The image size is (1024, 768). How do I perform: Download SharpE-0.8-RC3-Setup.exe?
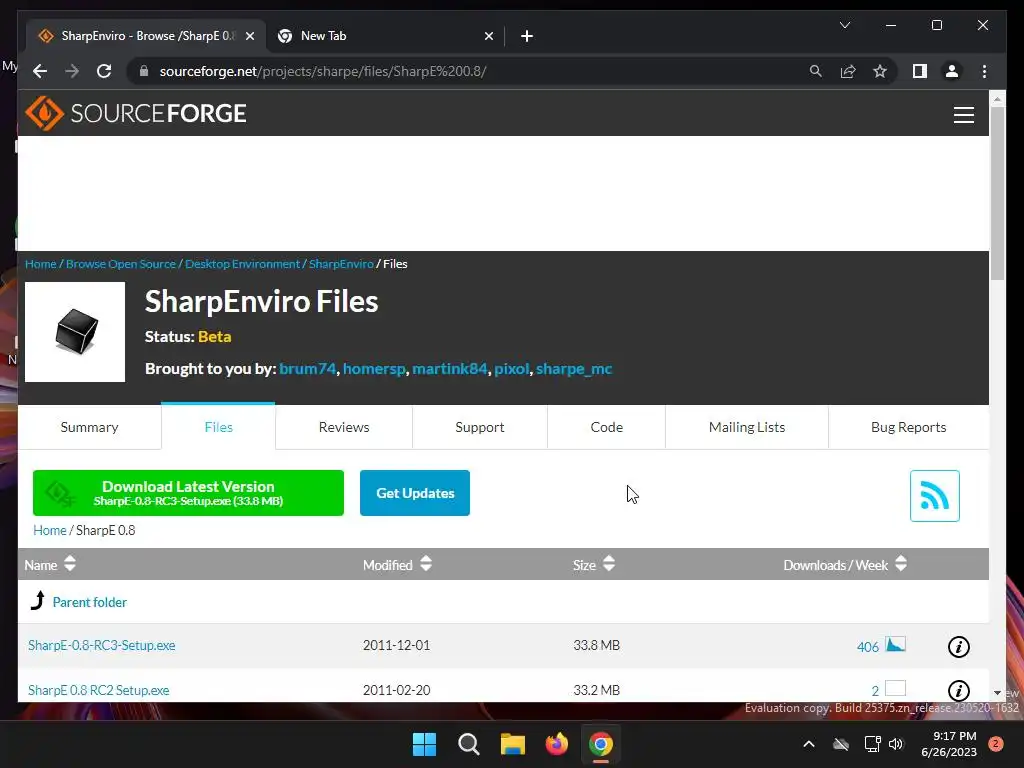pos(101,645)
